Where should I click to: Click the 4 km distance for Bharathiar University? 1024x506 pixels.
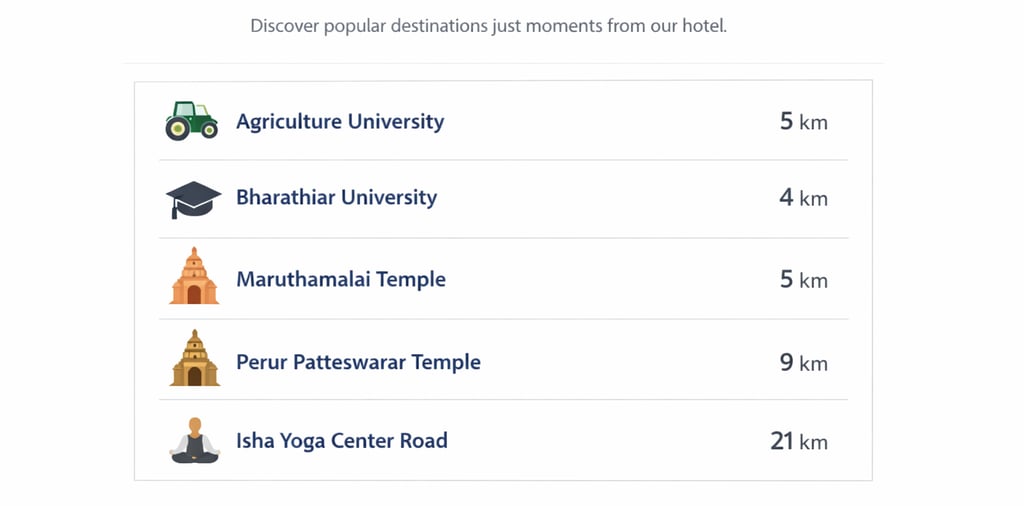click(804, 197)
